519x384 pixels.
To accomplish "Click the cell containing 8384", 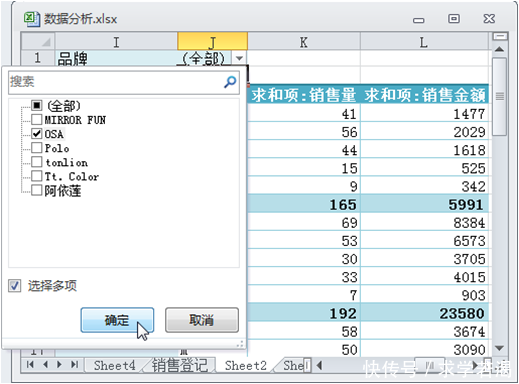I will click(x=425, y=222).
